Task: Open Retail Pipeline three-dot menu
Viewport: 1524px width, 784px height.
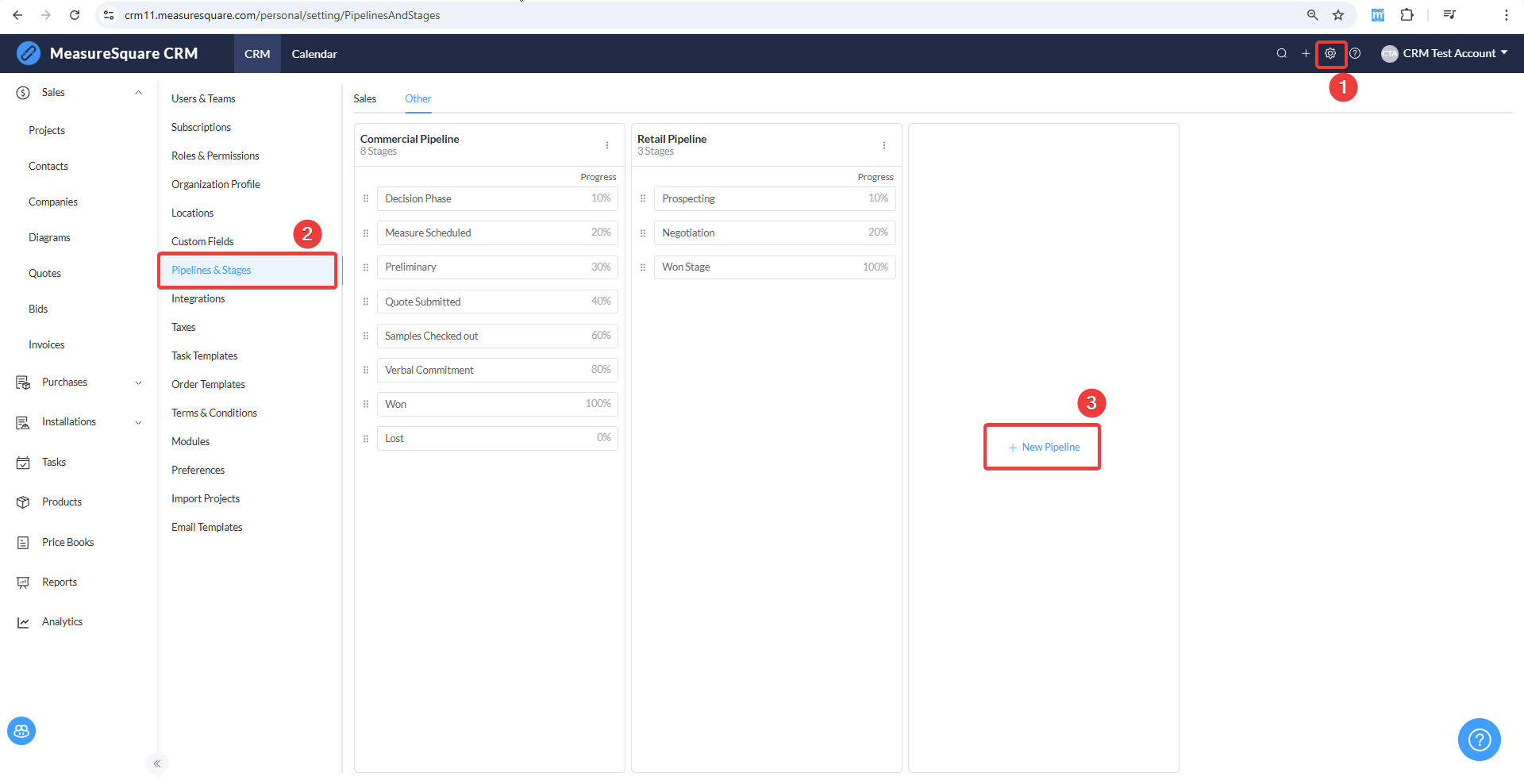Action: [884, 145]
